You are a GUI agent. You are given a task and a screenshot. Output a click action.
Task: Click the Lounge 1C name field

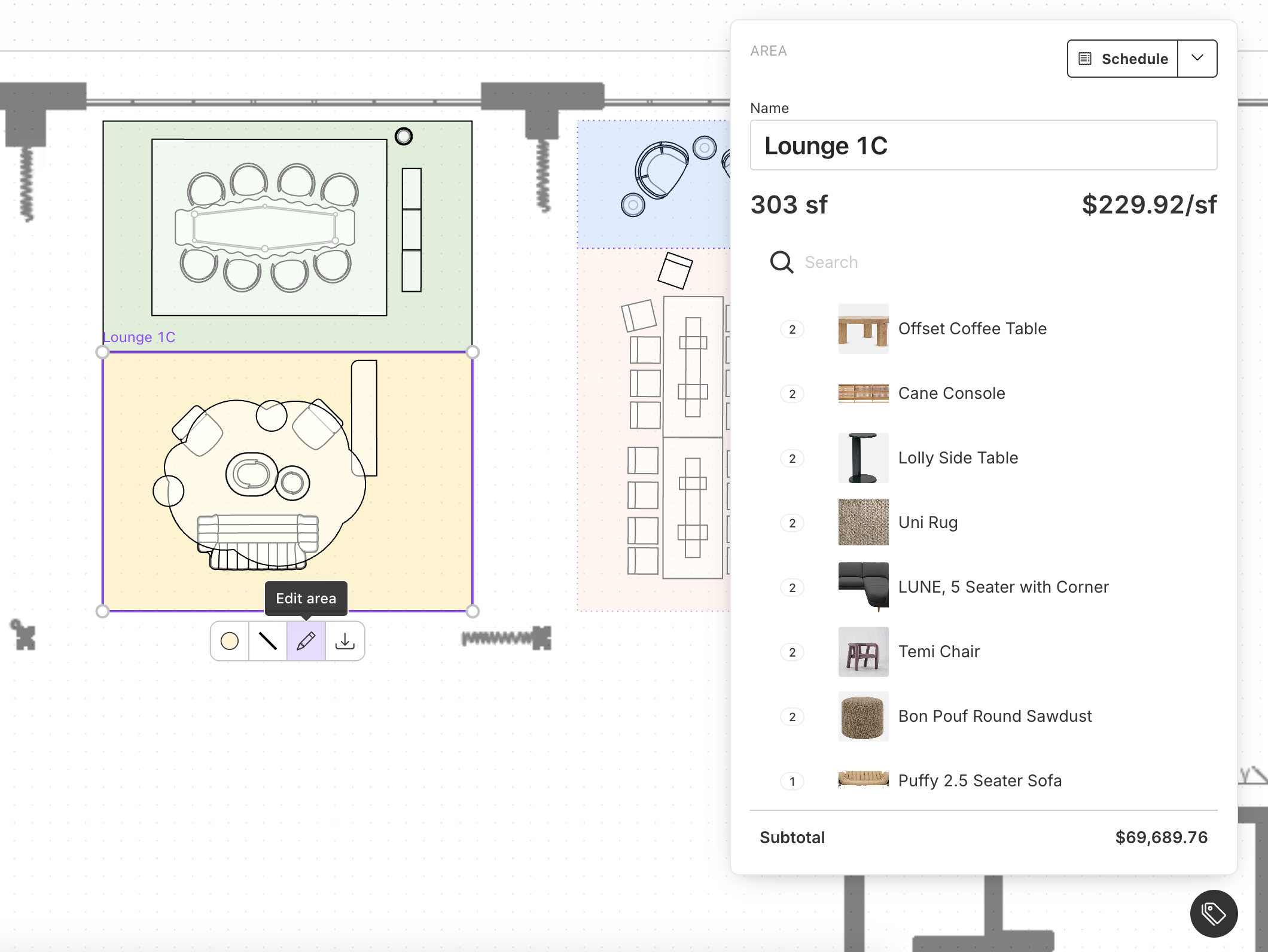[x=983, y=145]
